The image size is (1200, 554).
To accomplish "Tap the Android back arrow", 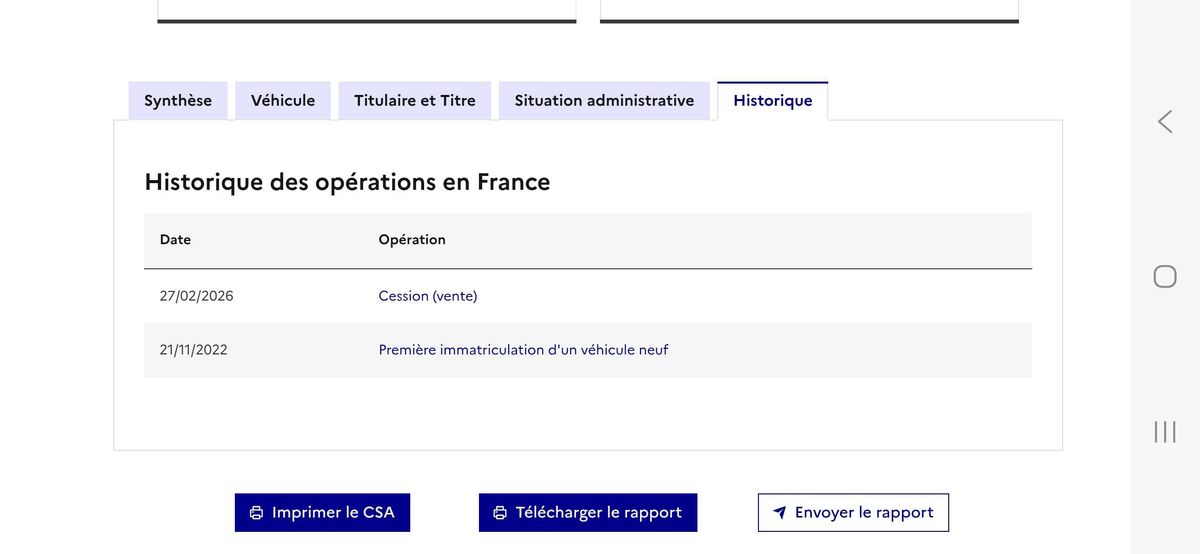I will [1165, 122].
